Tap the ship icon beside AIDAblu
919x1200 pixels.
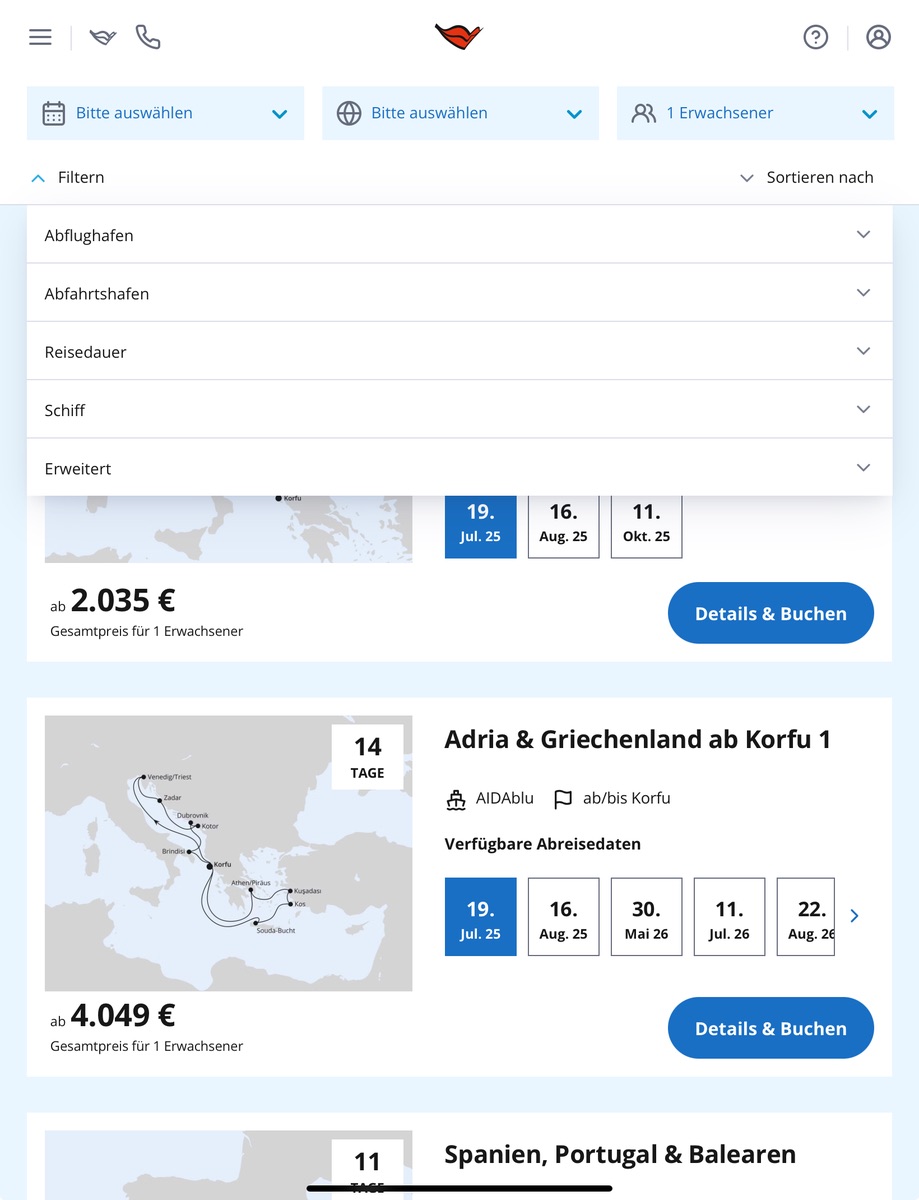point(457,799)
